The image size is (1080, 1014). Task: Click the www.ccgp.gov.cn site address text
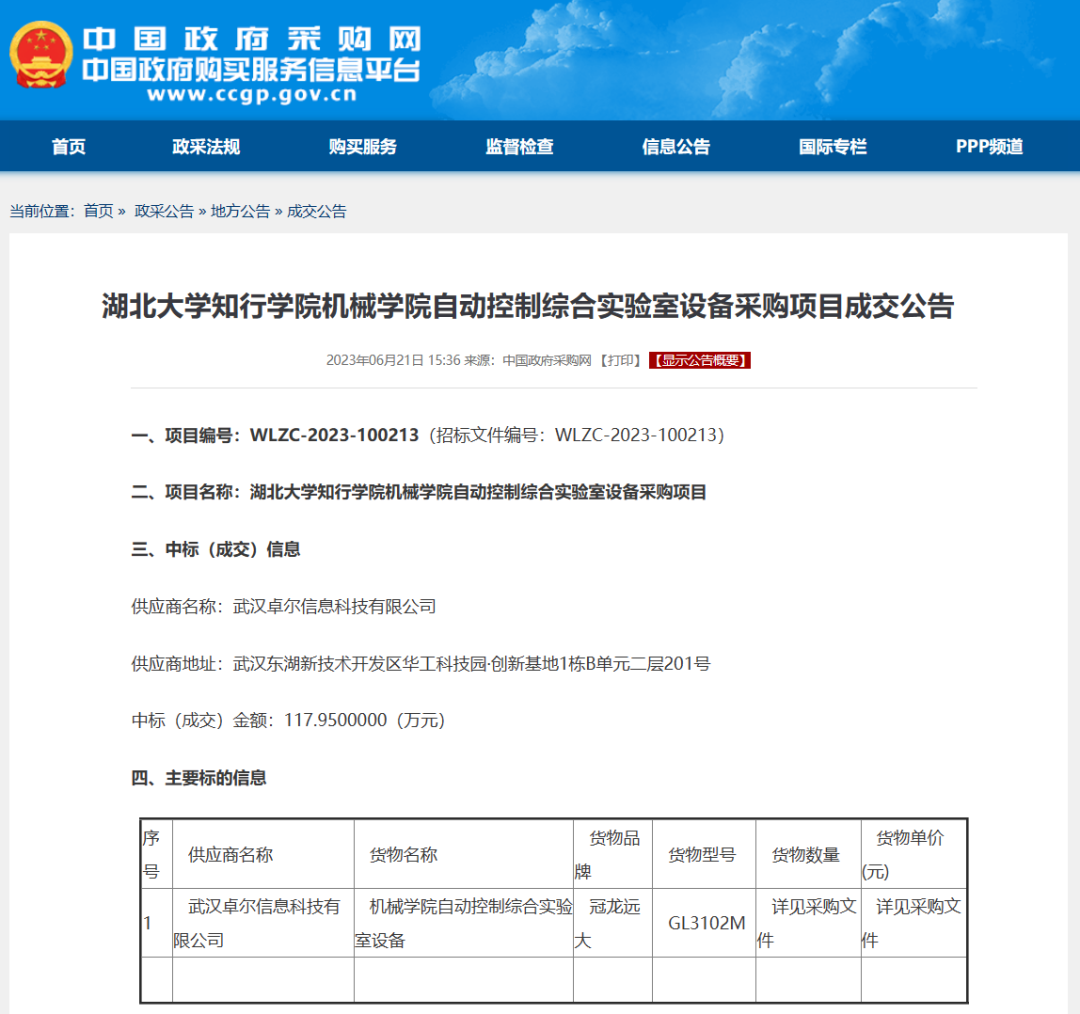point(252,94)
